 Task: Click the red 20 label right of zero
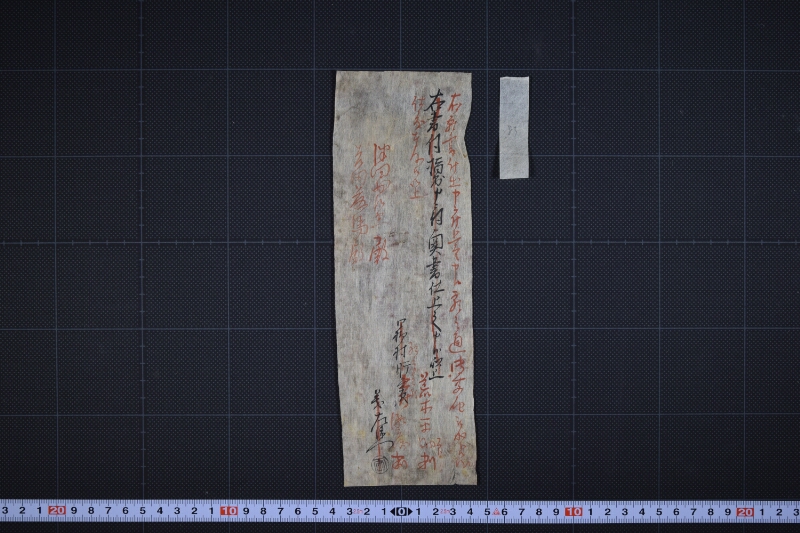pos(745,512)
